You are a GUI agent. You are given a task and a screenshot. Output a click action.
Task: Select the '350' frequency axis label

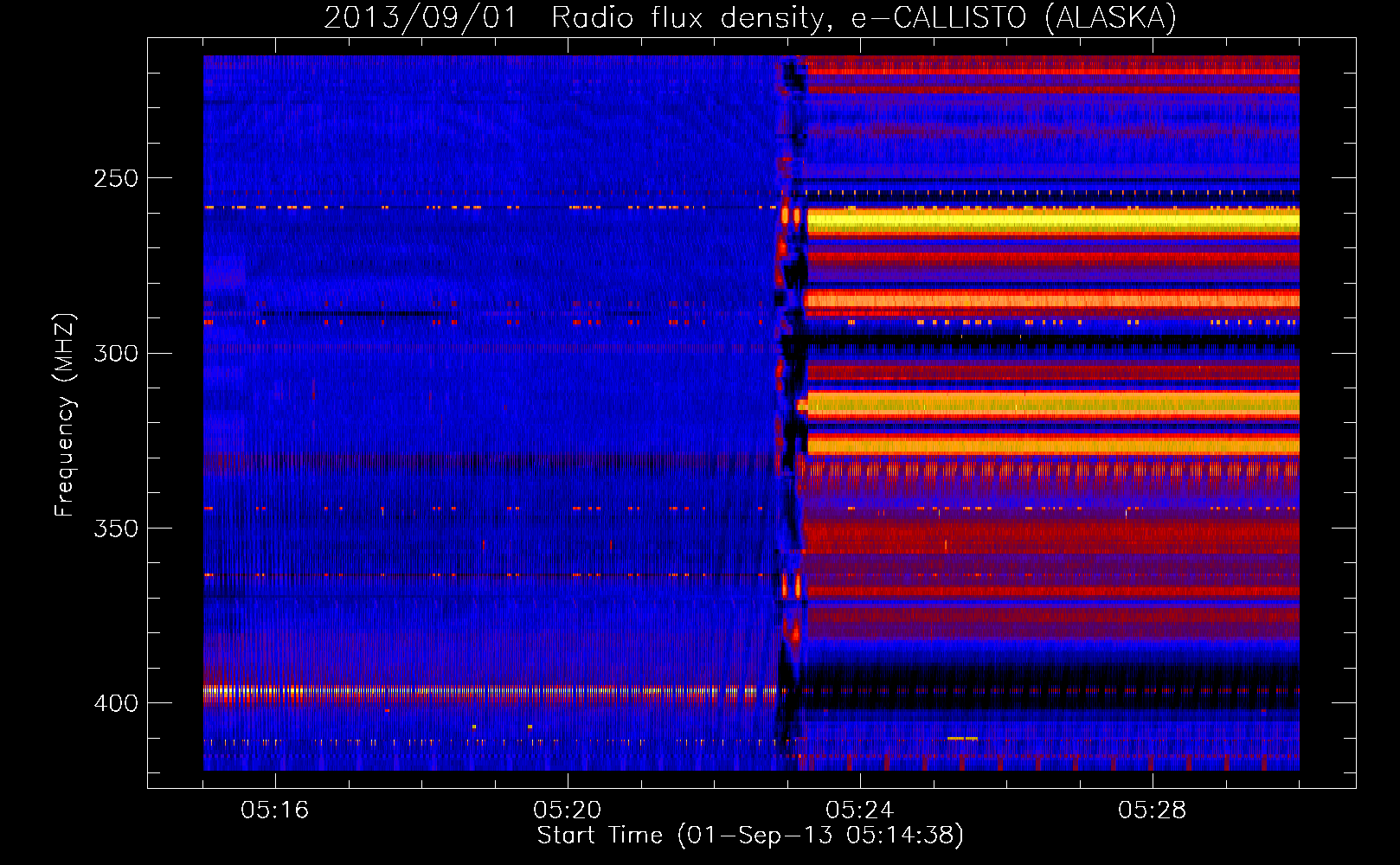pyautogui.click(x=115, y=528)
